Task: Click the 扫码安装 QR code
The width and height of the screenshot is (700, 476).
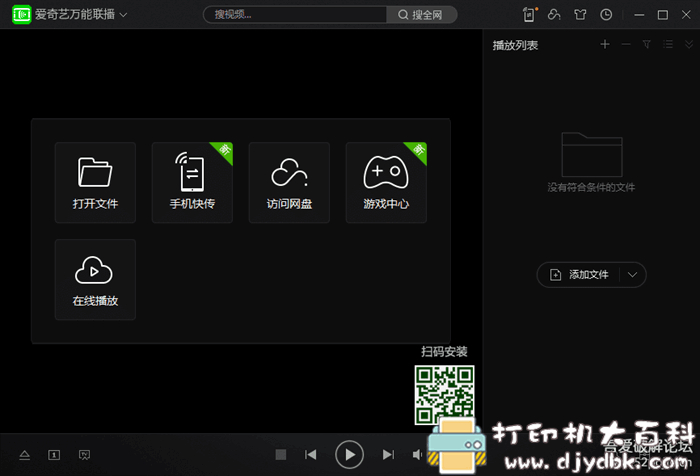Action: [444, 395]
